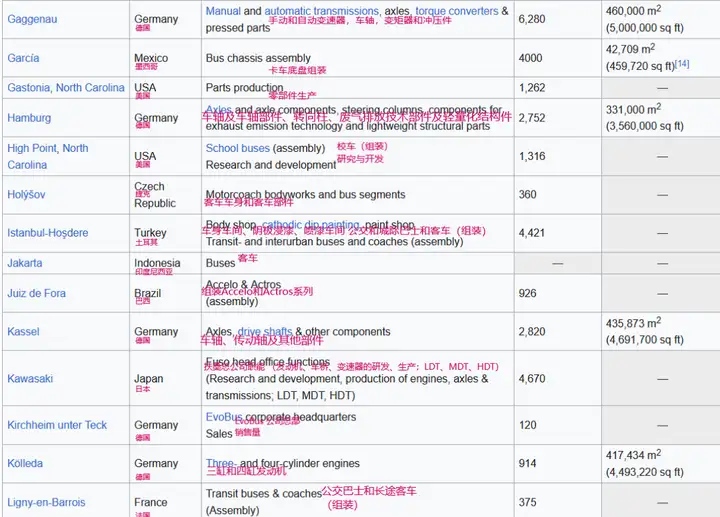This screenshot has height=517, width=720.
Task: Click the 'Transit buses & coaches' text
Action: (x=263, y=494)
